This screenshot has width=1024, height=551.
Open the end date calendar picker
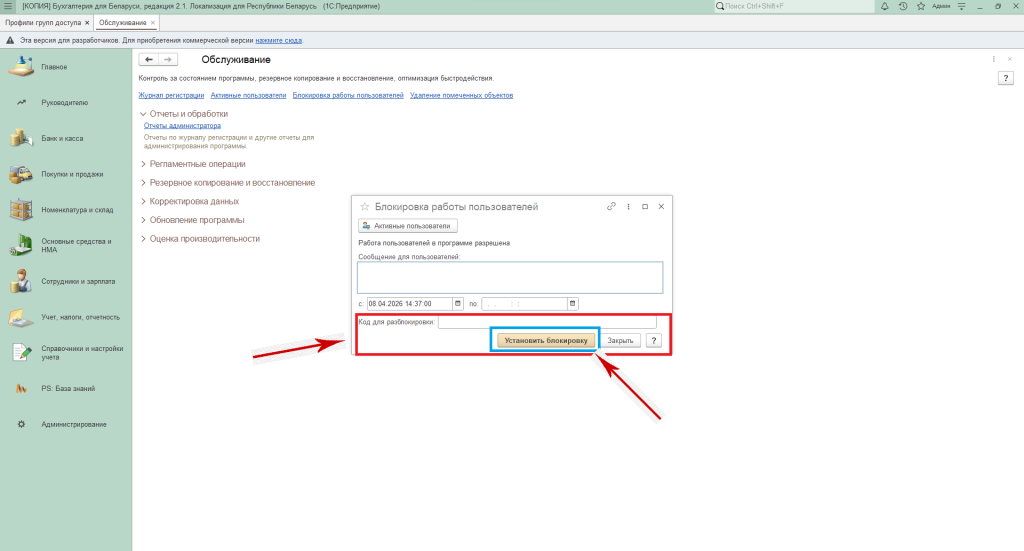(572, 303)
